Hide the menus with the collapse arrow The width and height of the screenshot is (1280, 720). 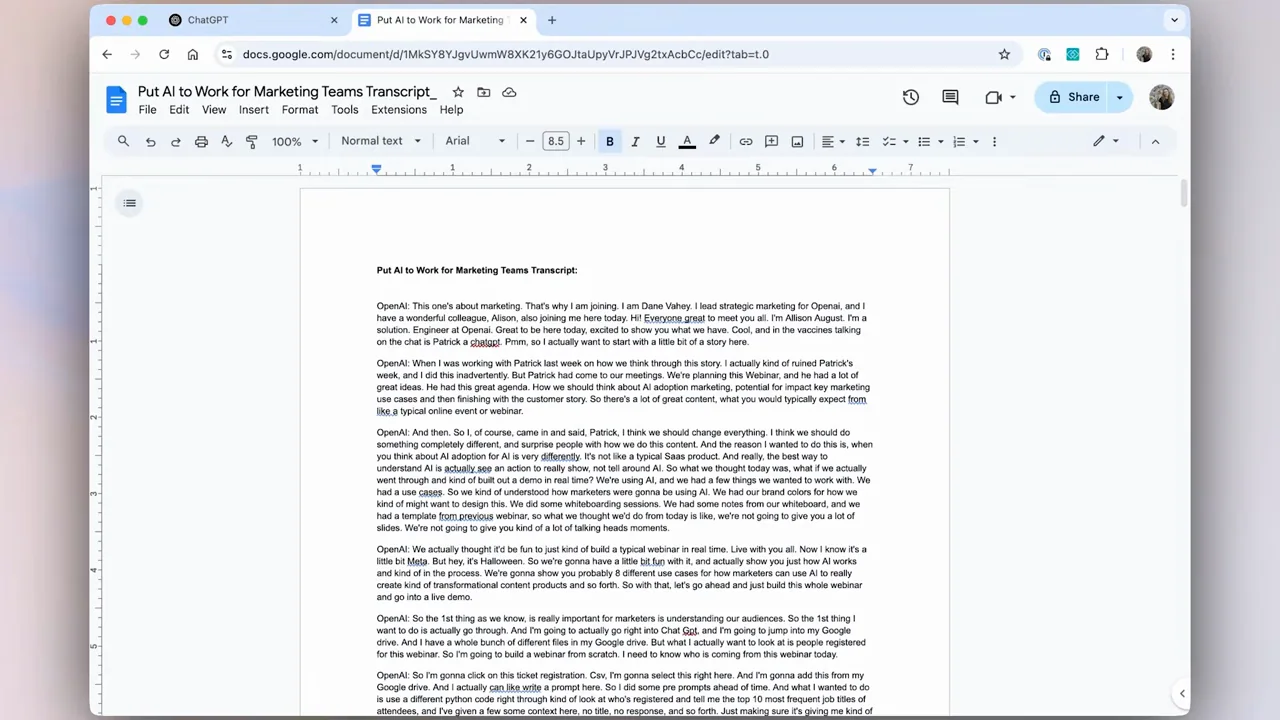[x=1155, y=142]
